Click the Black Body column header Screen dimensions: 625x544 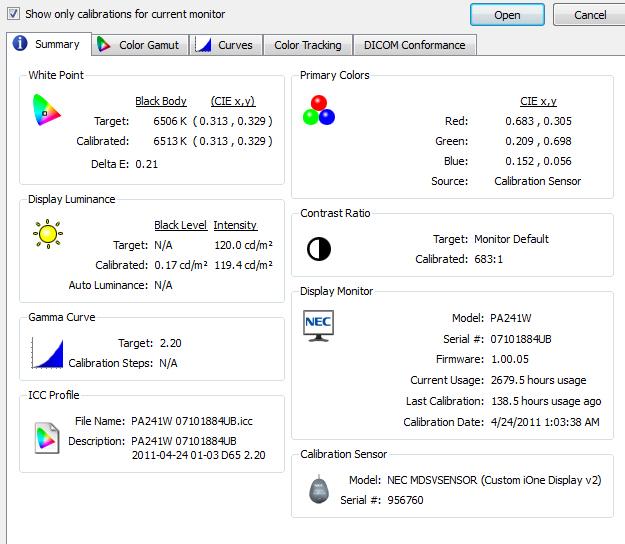(161, 101)
